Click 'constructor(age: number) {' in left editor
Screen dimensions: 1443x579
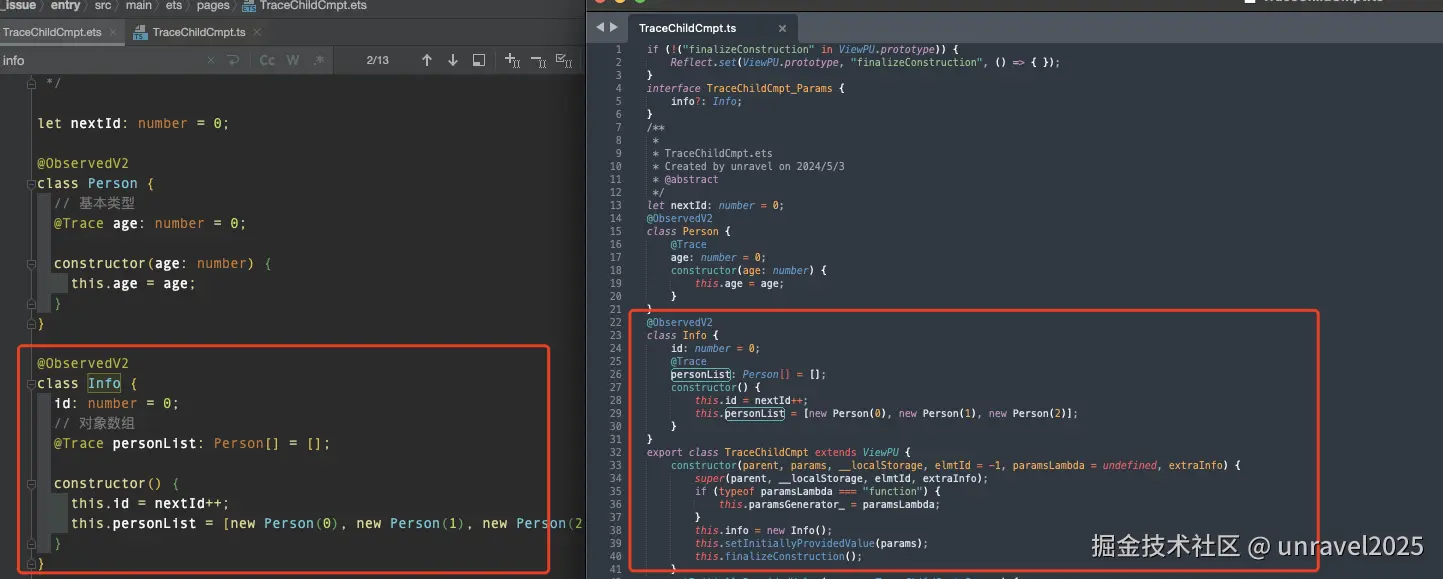(163, 264)
